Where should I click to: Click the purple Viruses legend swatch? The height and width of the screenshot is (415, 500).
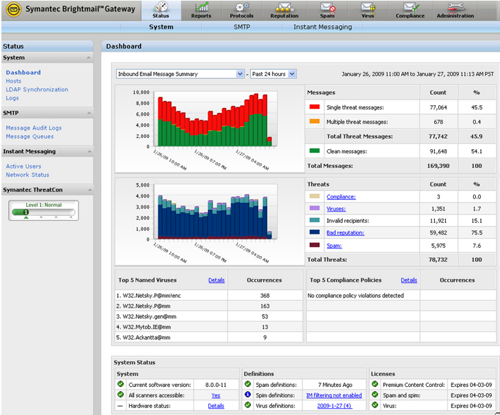point(314,208)
